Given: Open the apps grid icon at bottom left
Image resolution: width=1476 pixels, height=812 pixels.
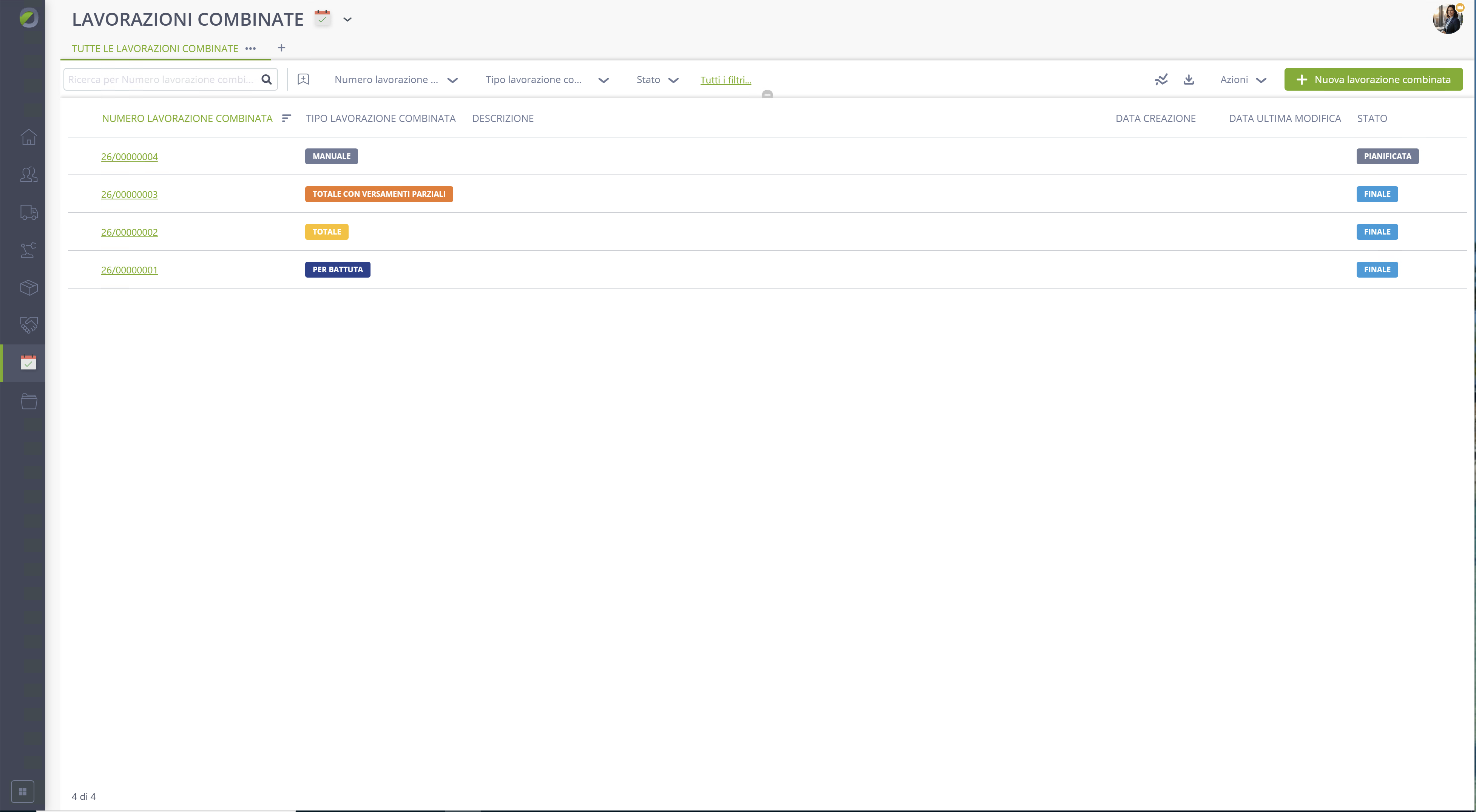Looking at the screenshot, I should click(23, 791).
